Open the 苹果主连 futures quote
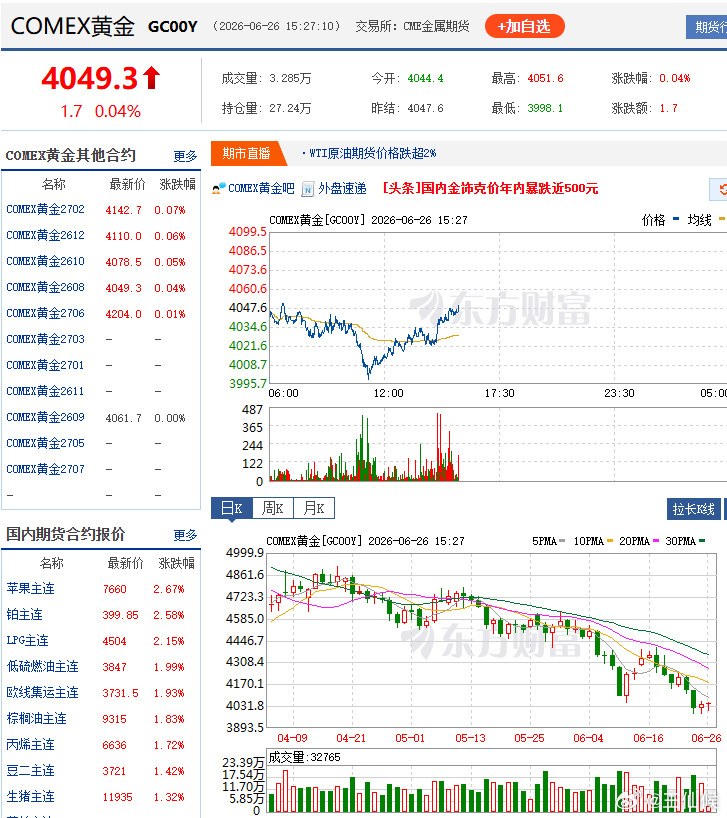 coord(30,588)
